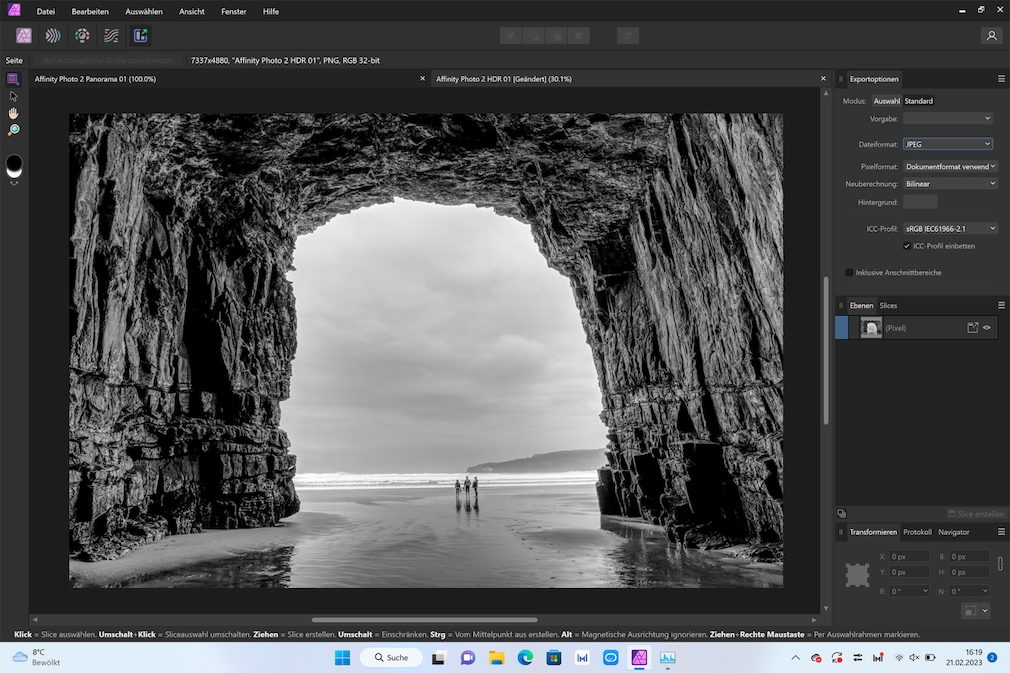
Task: Click the black and white color swatch
Action: (x=14, y=166)
